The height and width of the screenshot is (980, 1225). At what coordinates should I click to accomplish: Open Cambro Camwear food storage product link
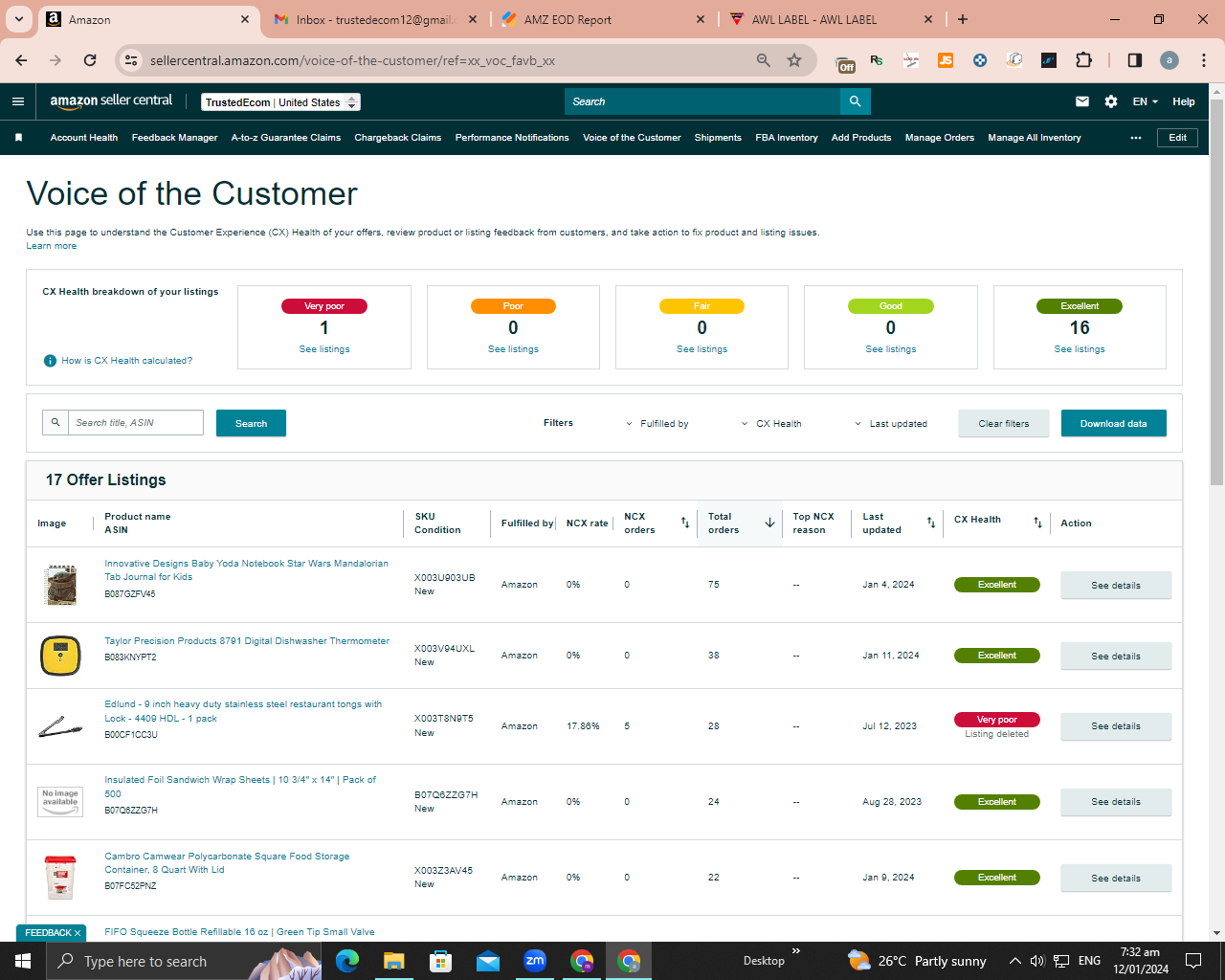click(227, 863)
